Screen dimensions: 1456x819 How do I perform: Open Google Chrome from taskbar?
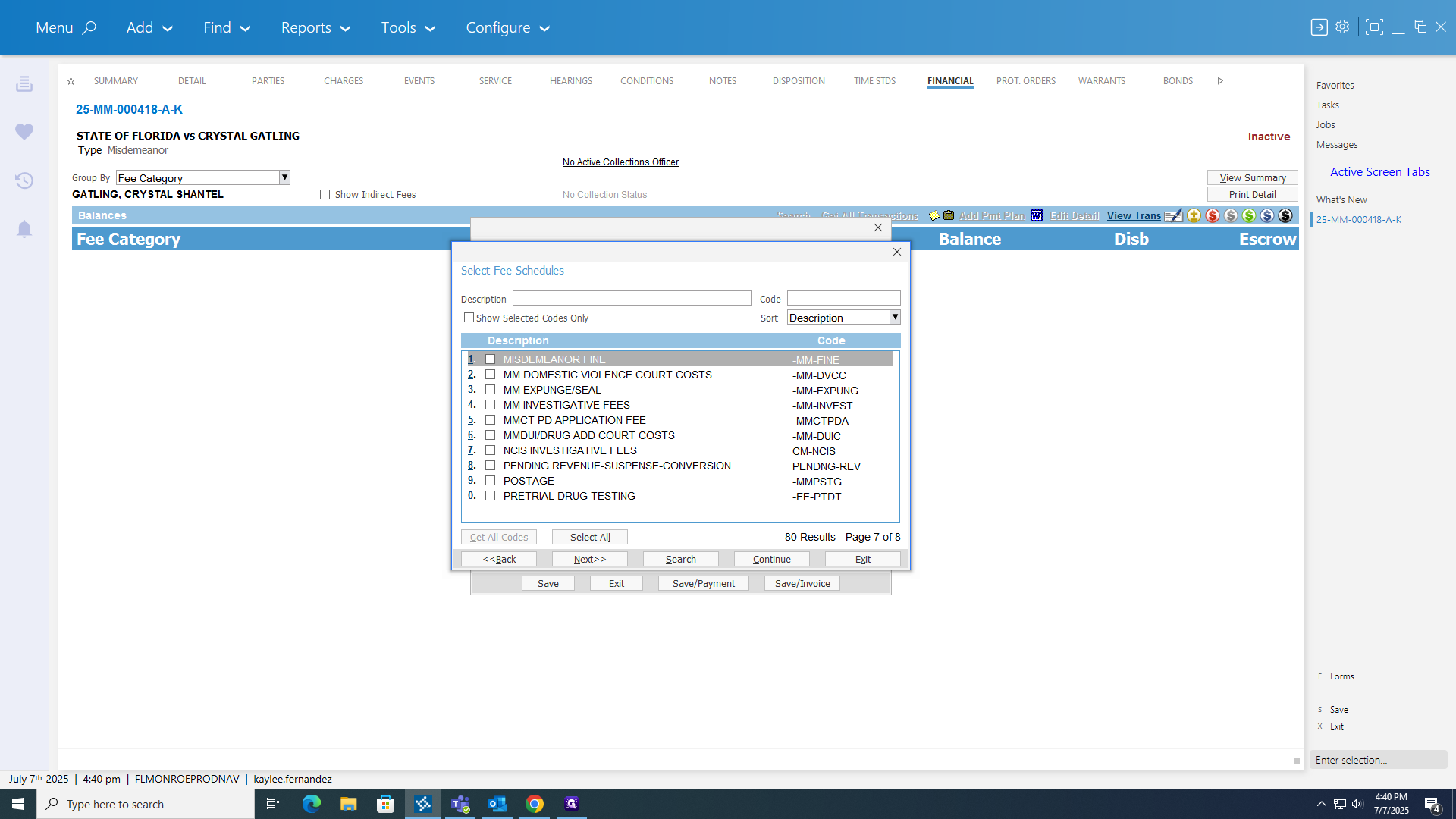pos(535,804)
